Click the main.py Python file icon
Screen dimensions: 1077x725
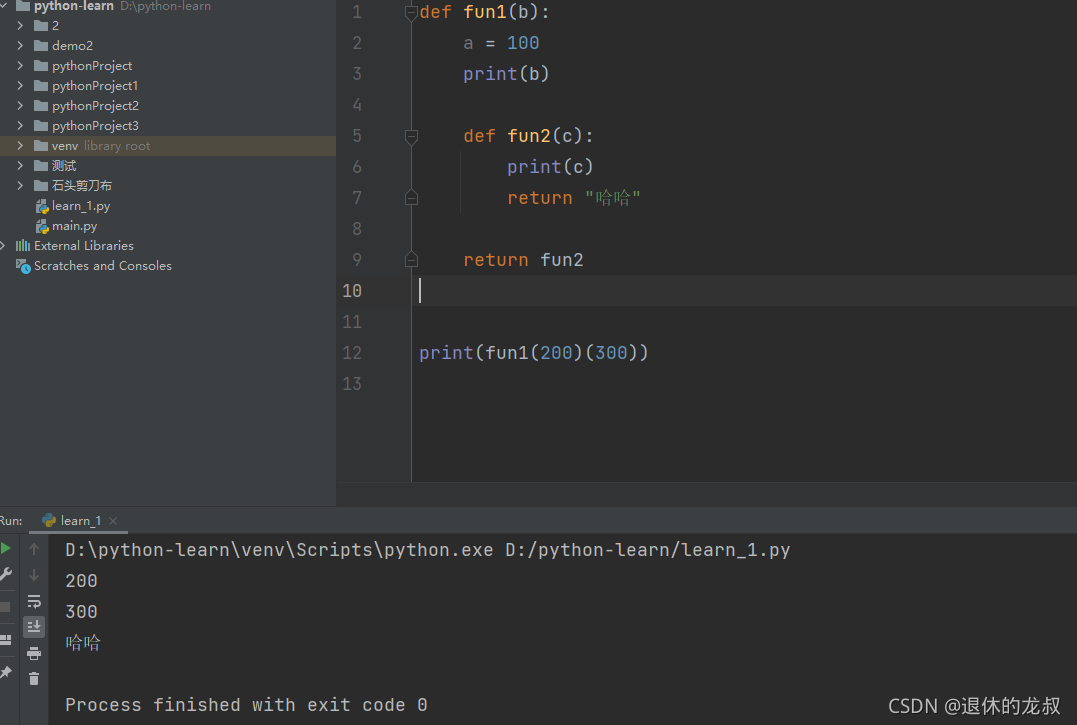(x=42, y=226)
